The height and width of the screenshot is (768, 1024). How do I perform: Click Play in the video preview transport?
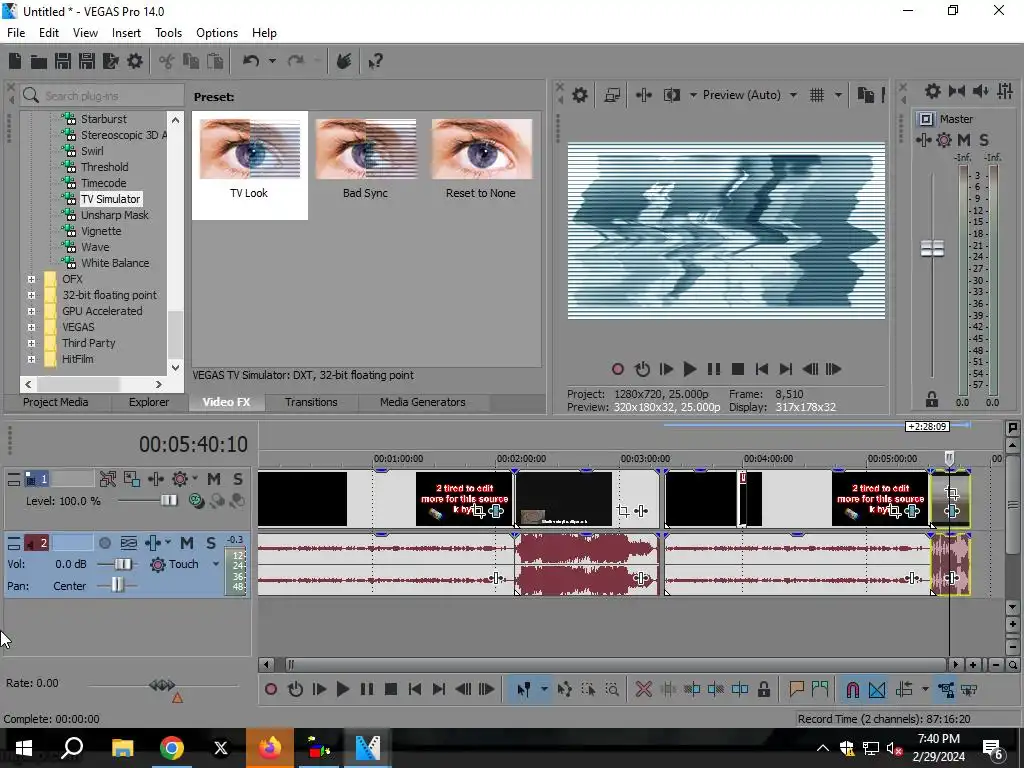tap(689, 369)
